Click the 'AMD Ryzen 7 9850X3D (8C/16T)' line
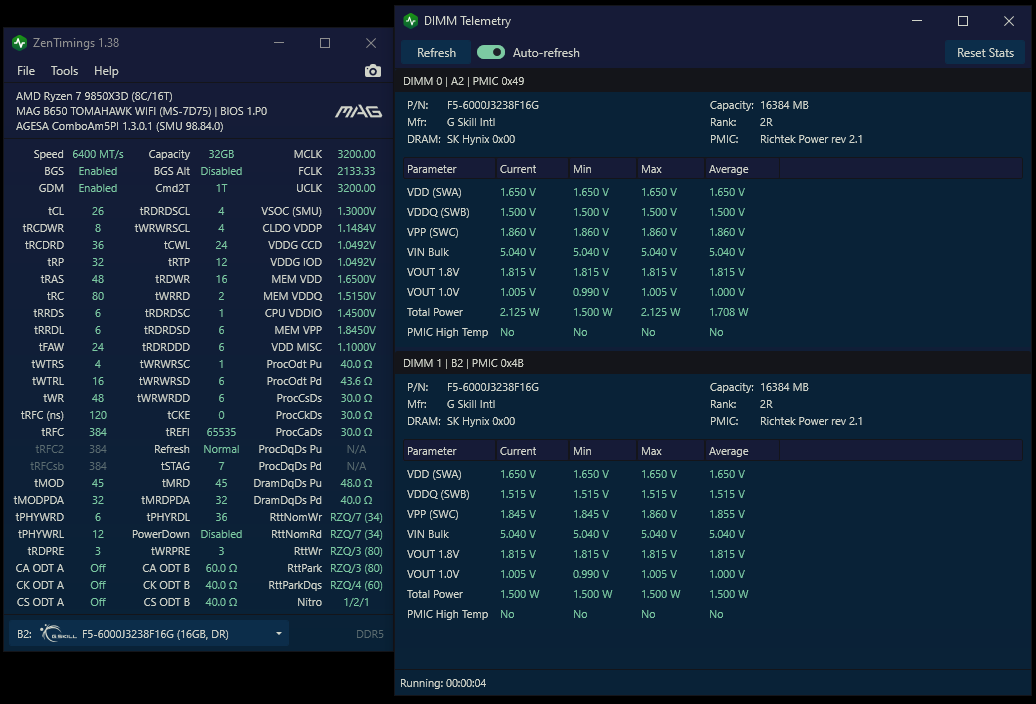 click(94, 96)
